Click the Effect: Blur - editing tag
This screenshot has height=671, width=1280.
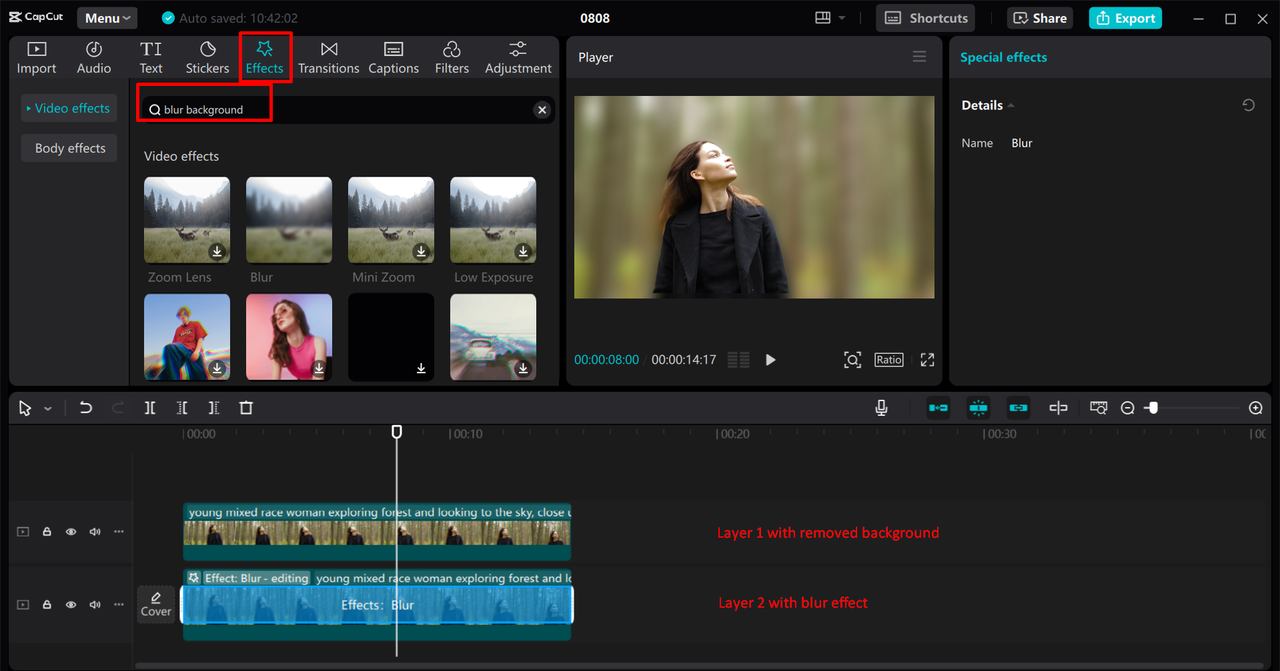coord(248,578)
